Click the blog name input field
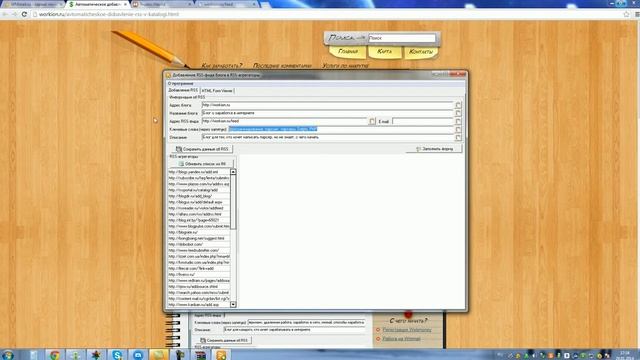 click(327, 113)
